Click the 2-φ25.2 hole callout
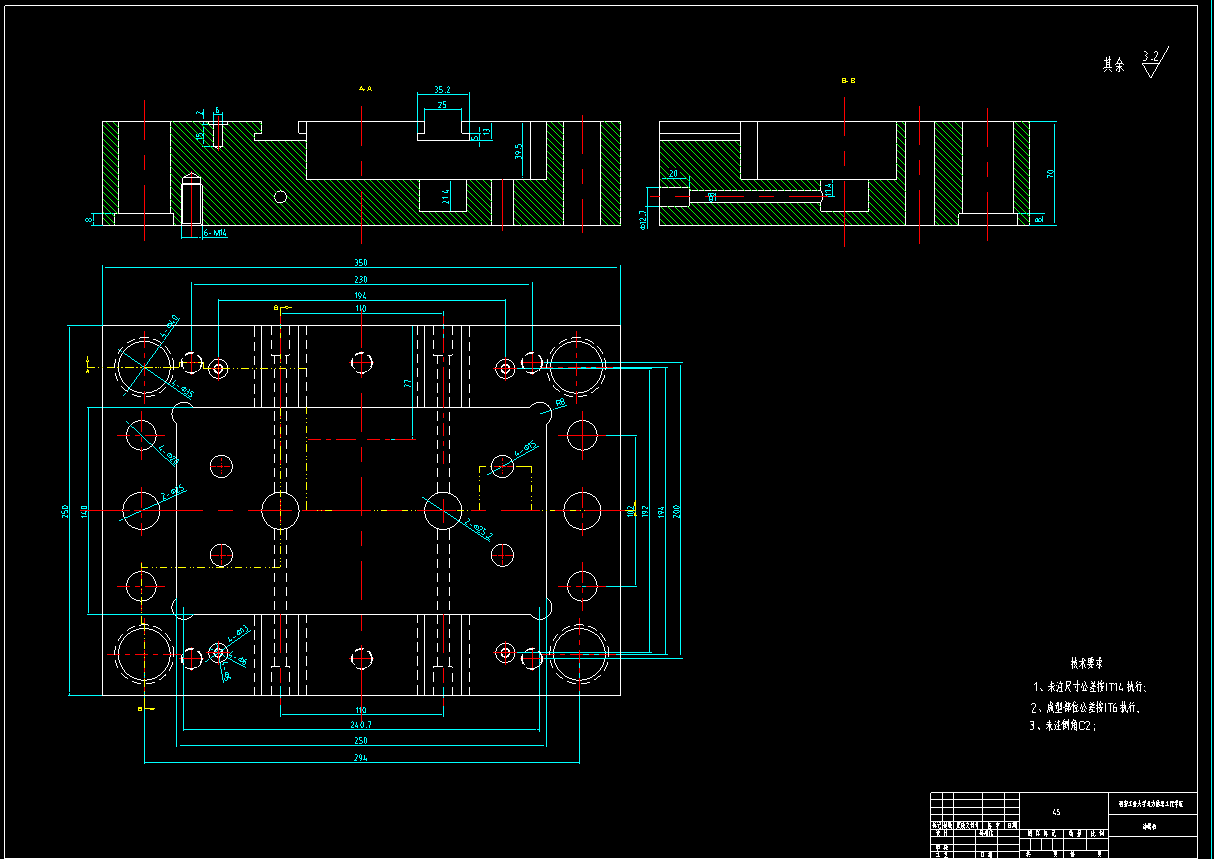The image size is (1214, 859). 479,530
